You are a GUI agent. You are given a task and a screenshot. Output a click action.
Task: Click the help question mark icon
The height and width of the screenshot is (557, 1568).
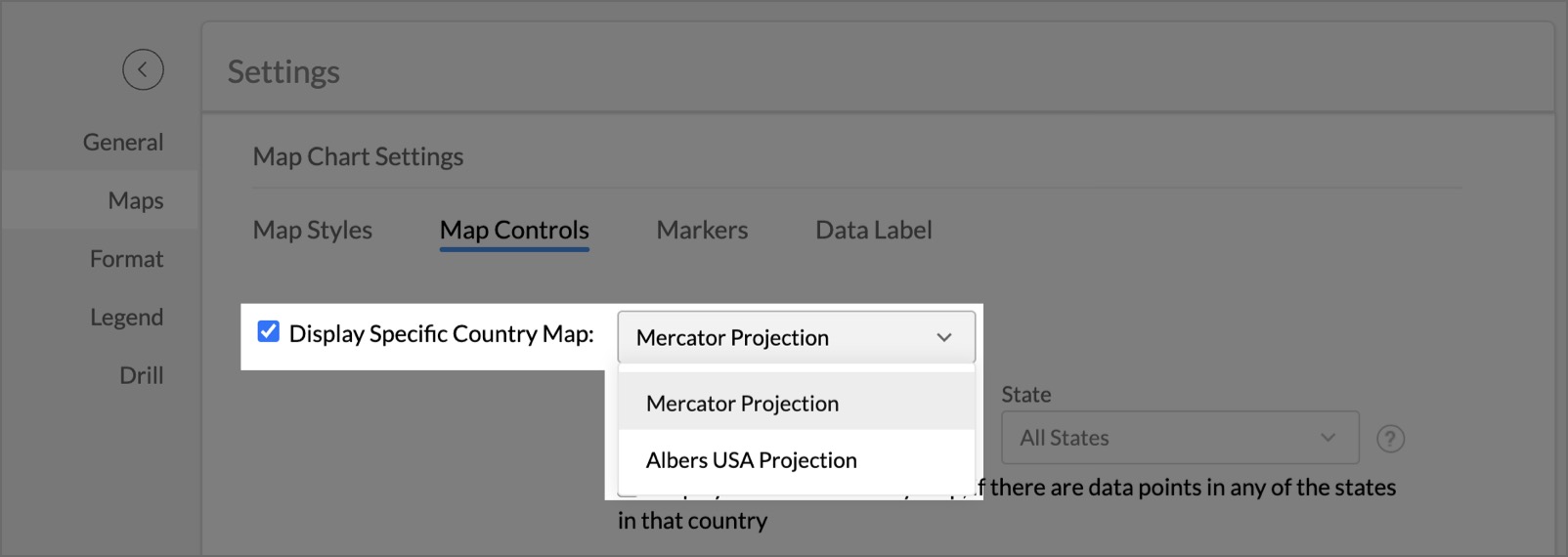1390,439
